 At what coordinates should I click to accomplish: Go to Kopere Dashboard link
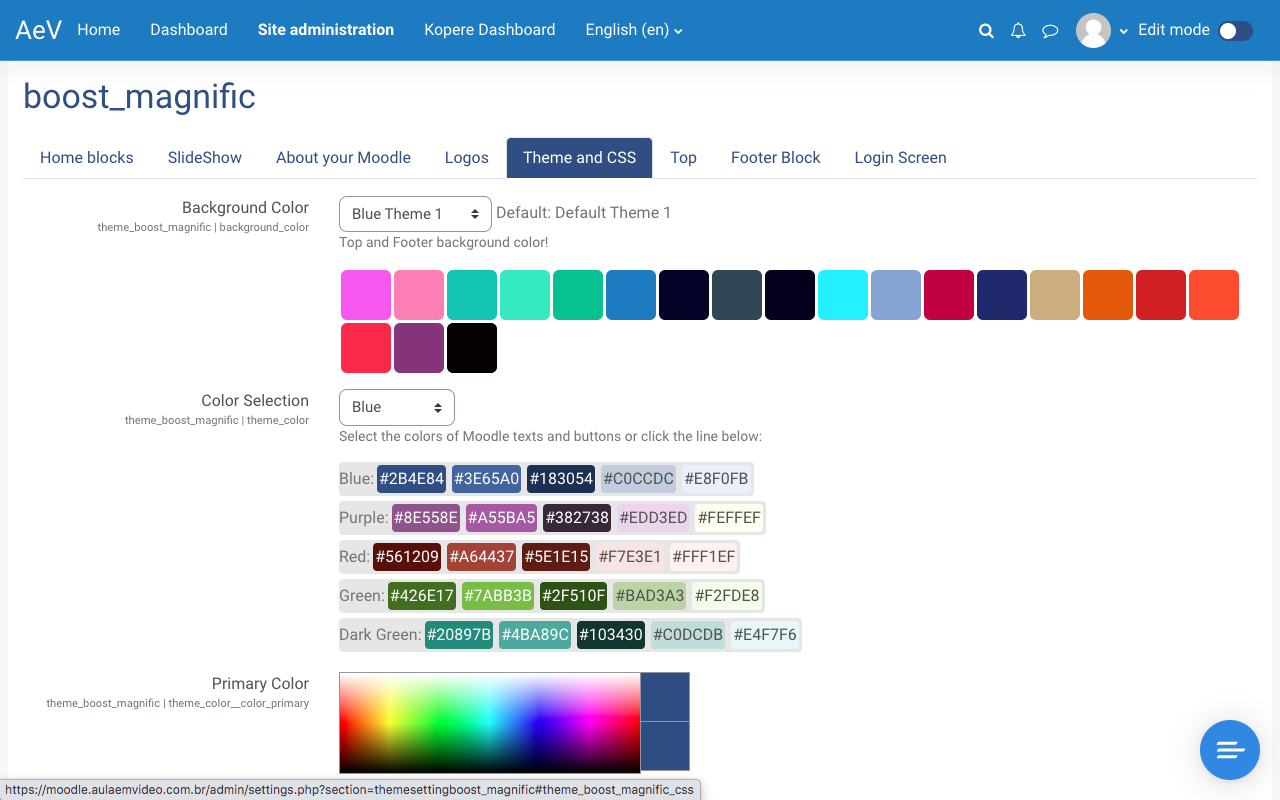pyautogui.click(x=489, y=30)
